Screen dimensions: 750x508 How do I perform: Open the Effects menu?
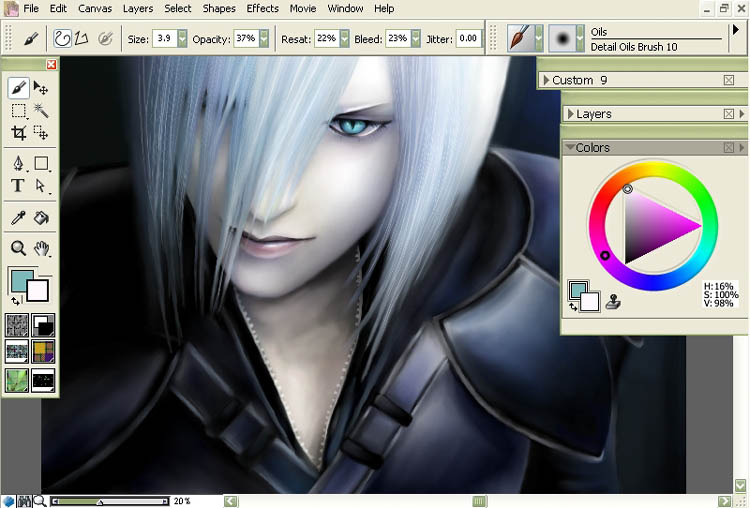262,9
